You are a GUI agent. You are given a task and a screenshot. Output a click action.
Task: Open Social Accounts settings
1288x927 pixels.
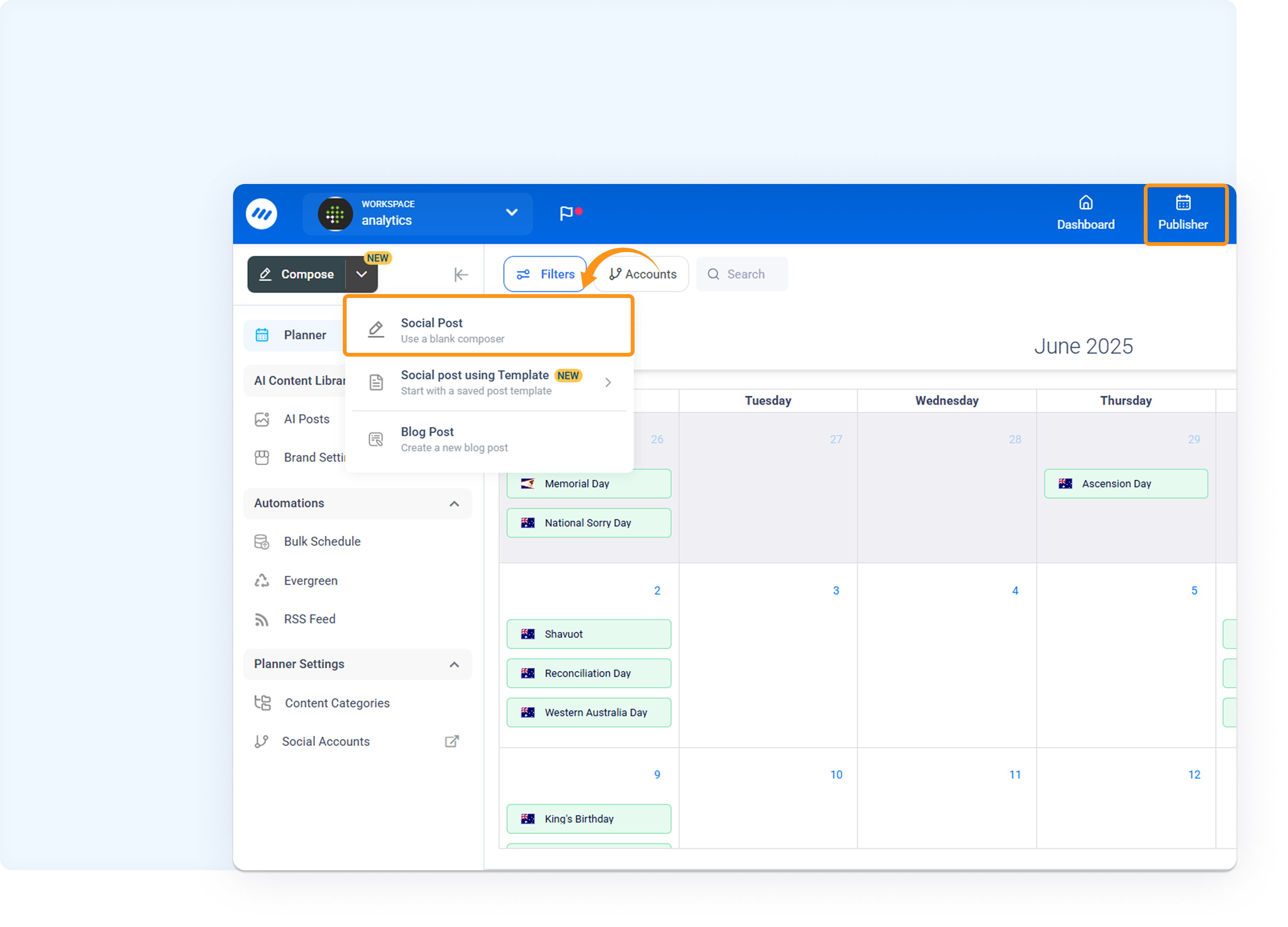[325, 742]
